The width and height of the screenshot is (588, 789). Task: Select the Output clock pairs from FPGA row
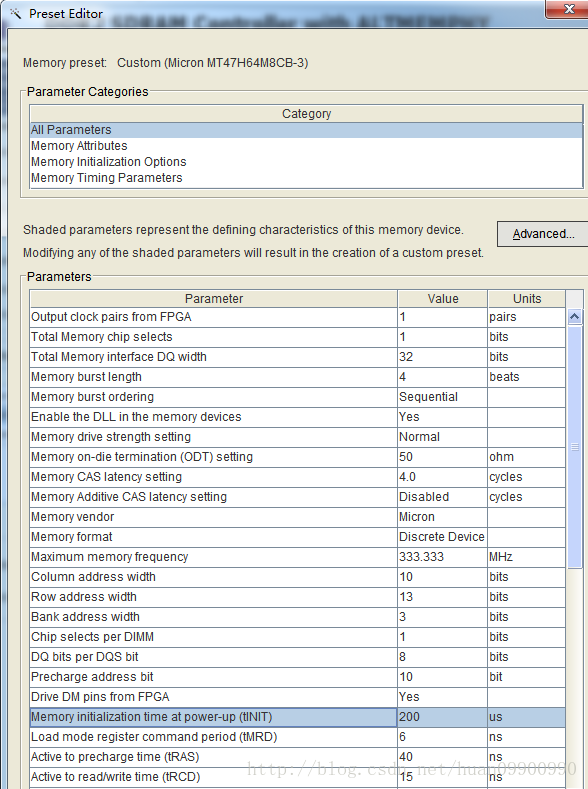[297, 317]
